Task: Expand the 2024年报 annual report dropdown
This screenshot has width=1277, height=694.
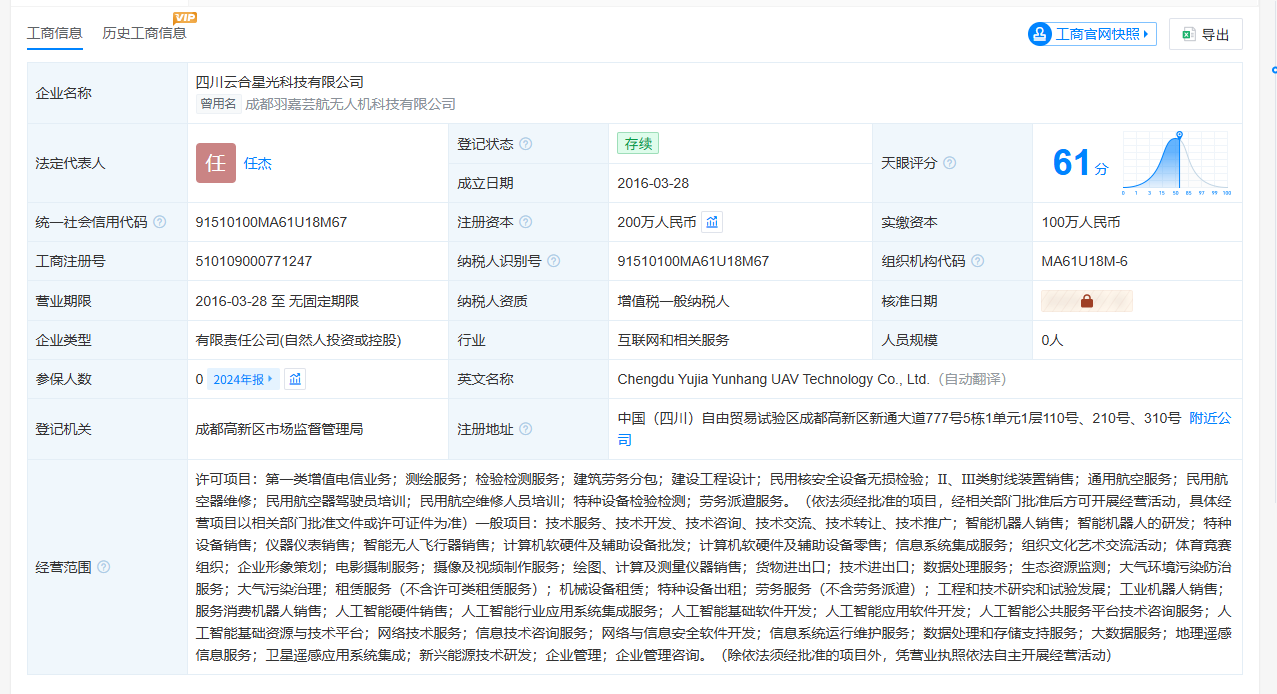Action: point(243,379)
